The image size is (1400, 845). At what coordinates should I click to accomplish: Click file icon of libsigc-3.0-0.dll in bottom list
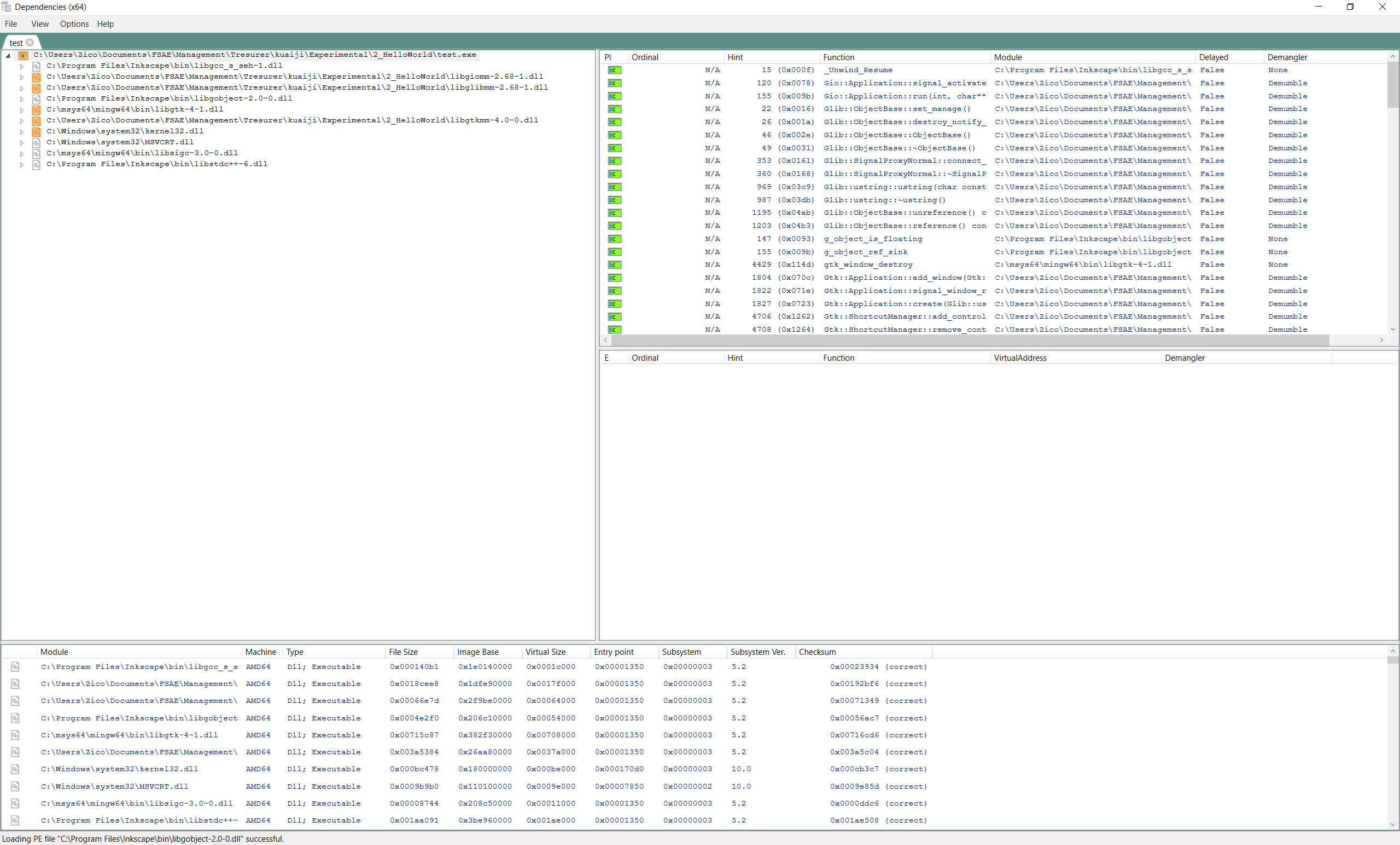(15, 803)
